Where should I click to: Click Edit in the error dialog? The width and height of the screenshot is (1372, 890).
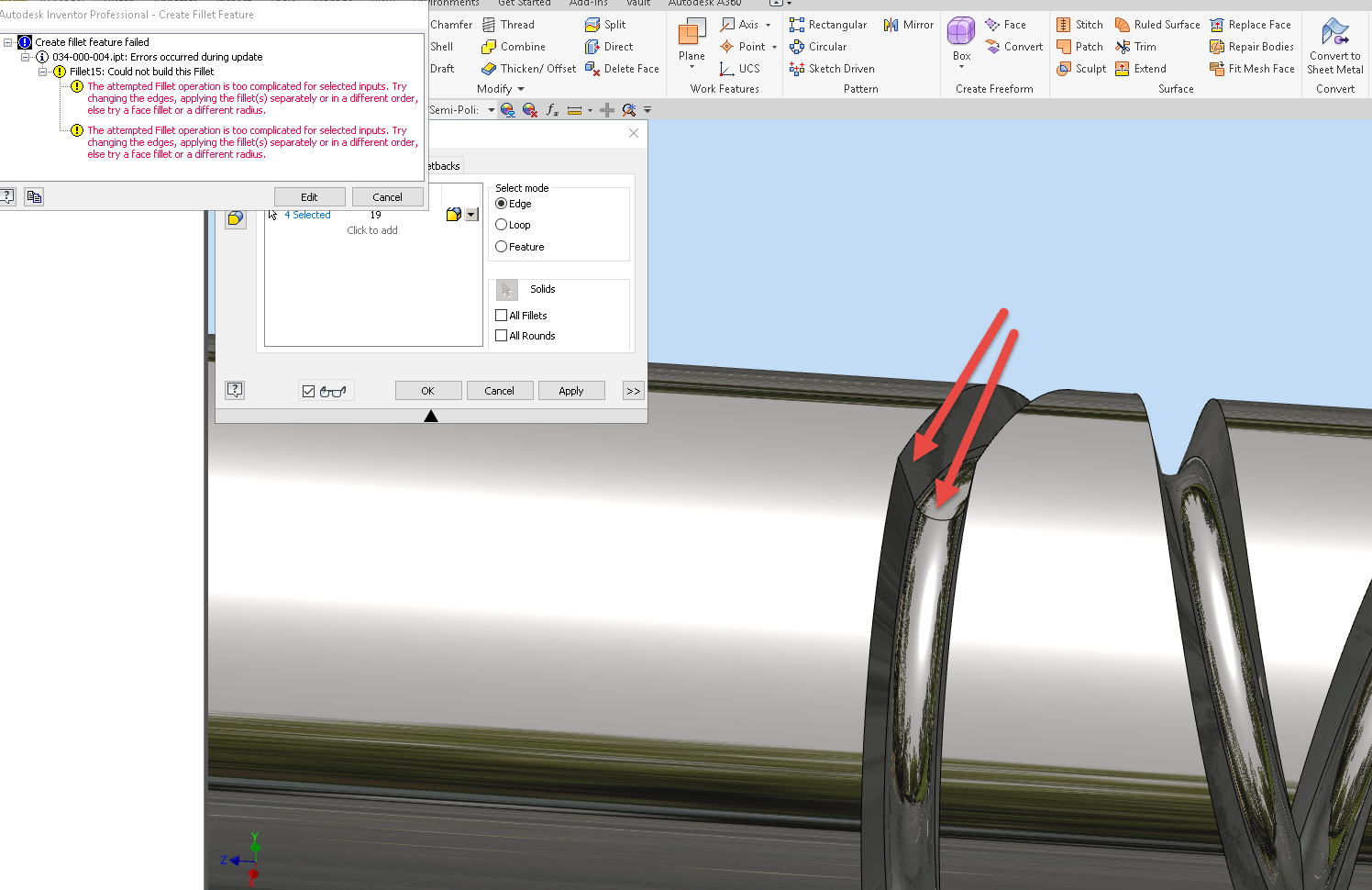pos(310,197)
